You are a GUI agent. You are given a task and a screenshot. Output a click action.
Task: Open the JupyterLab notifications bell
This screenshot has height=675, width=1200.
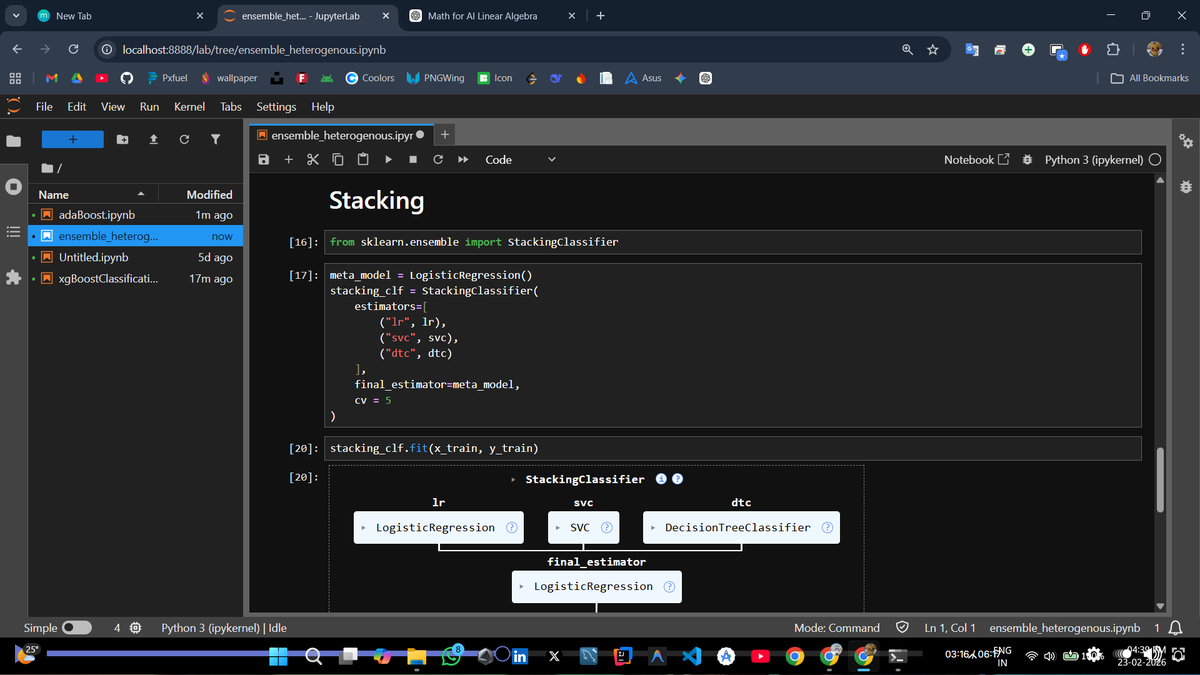(x=1176, y=628)
